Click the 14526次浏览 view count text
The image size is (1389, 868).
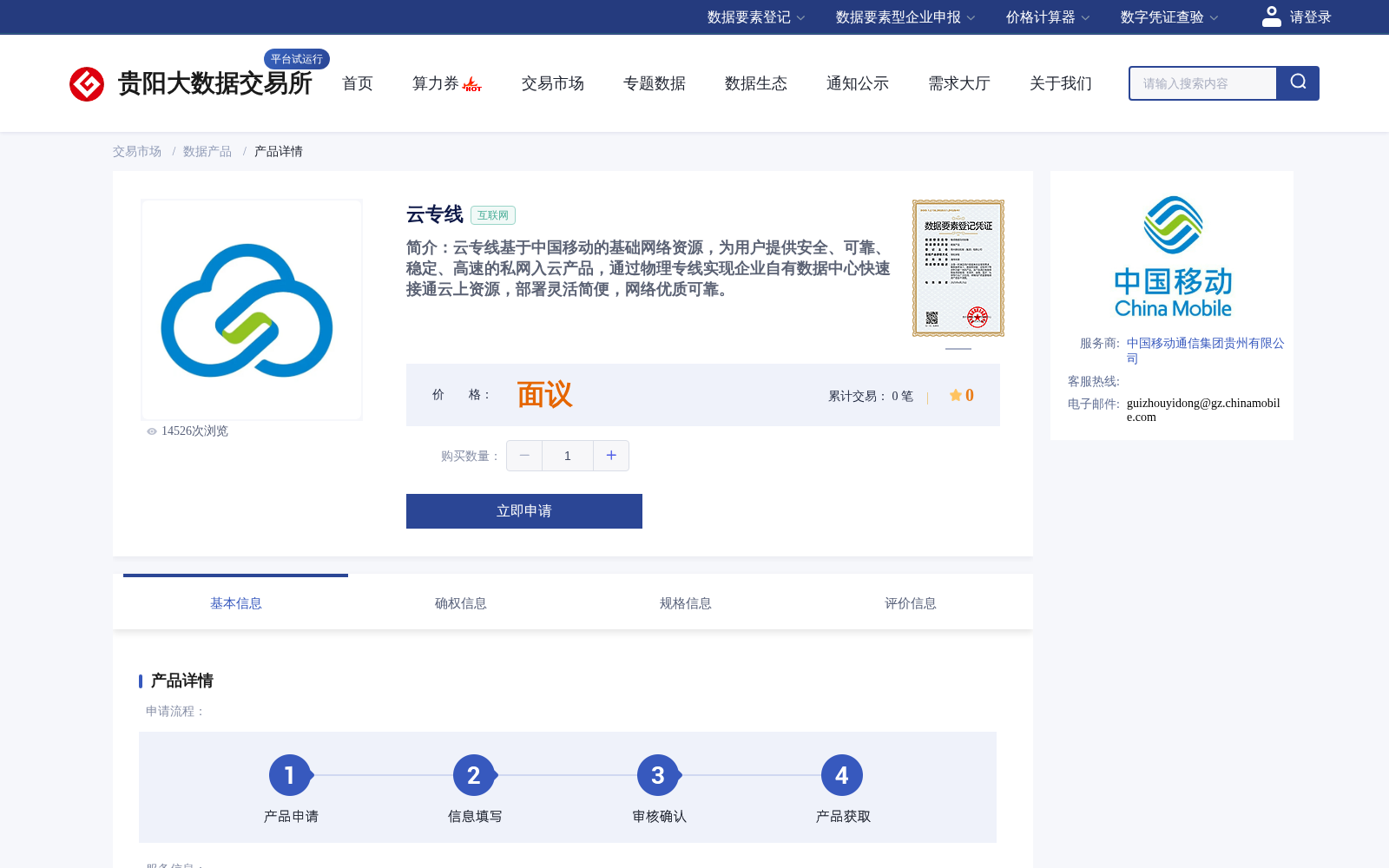pyautogui.click(x=194, y=431)
